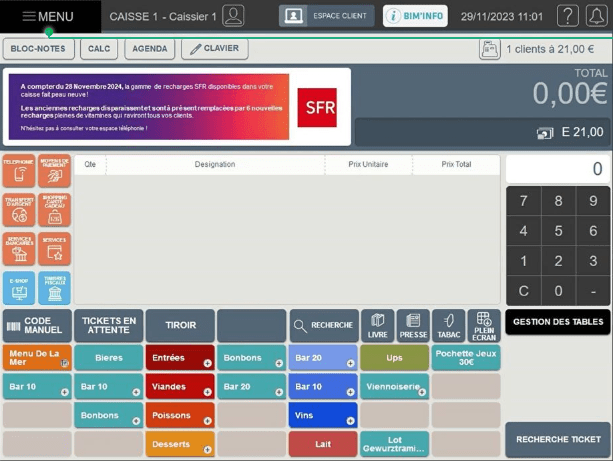Expand the light blue Bar 20 plus icon

[351, 364]
